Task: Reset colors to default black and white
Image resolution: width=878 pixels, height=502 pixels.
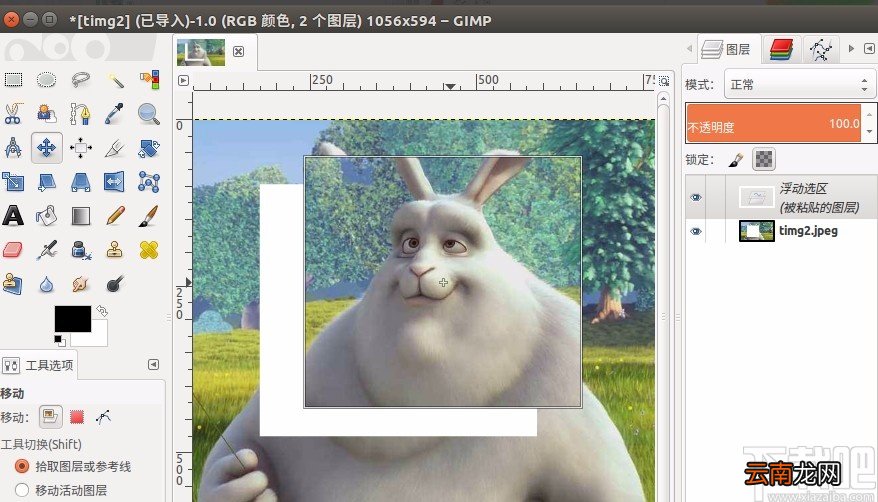Action: (x=59, y=340)
